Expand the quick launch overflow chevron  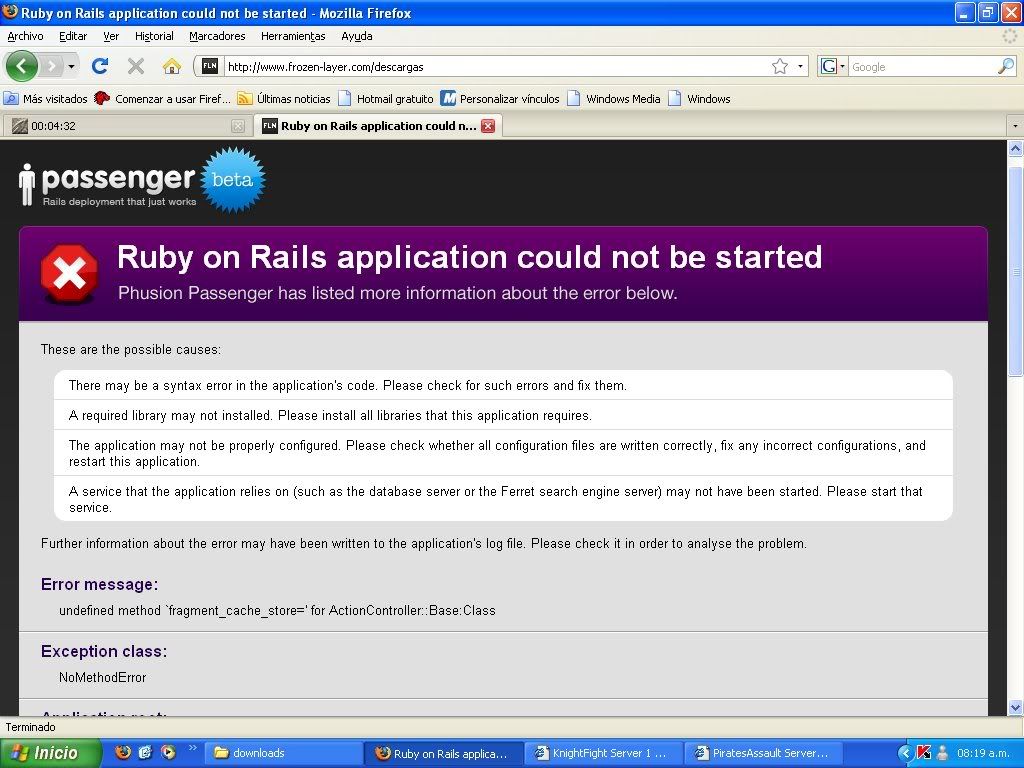click(192, 748)
